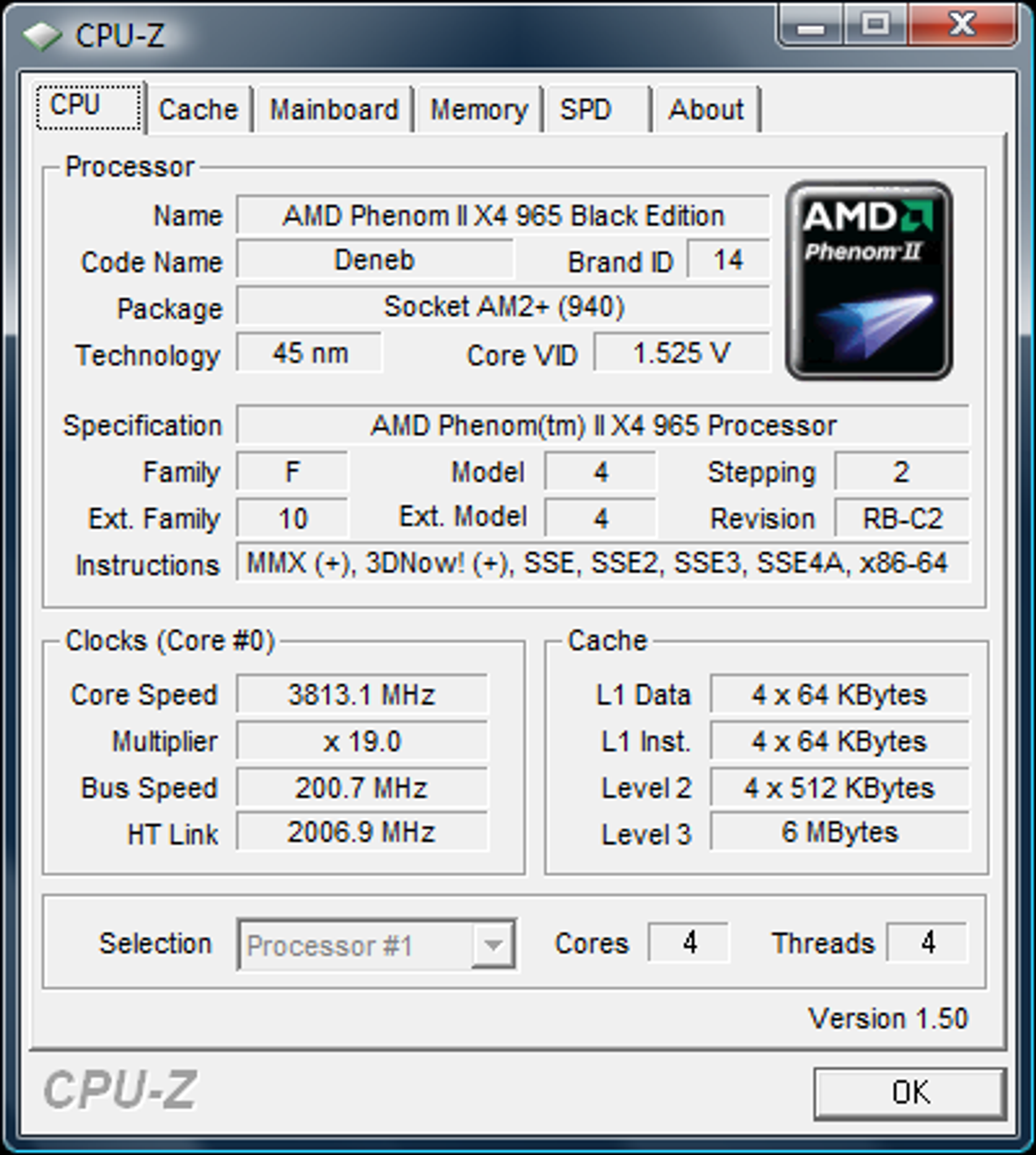Click the Revision value RB-C2
Viewport: 1036px width, 1155px height.
point(902,518)
